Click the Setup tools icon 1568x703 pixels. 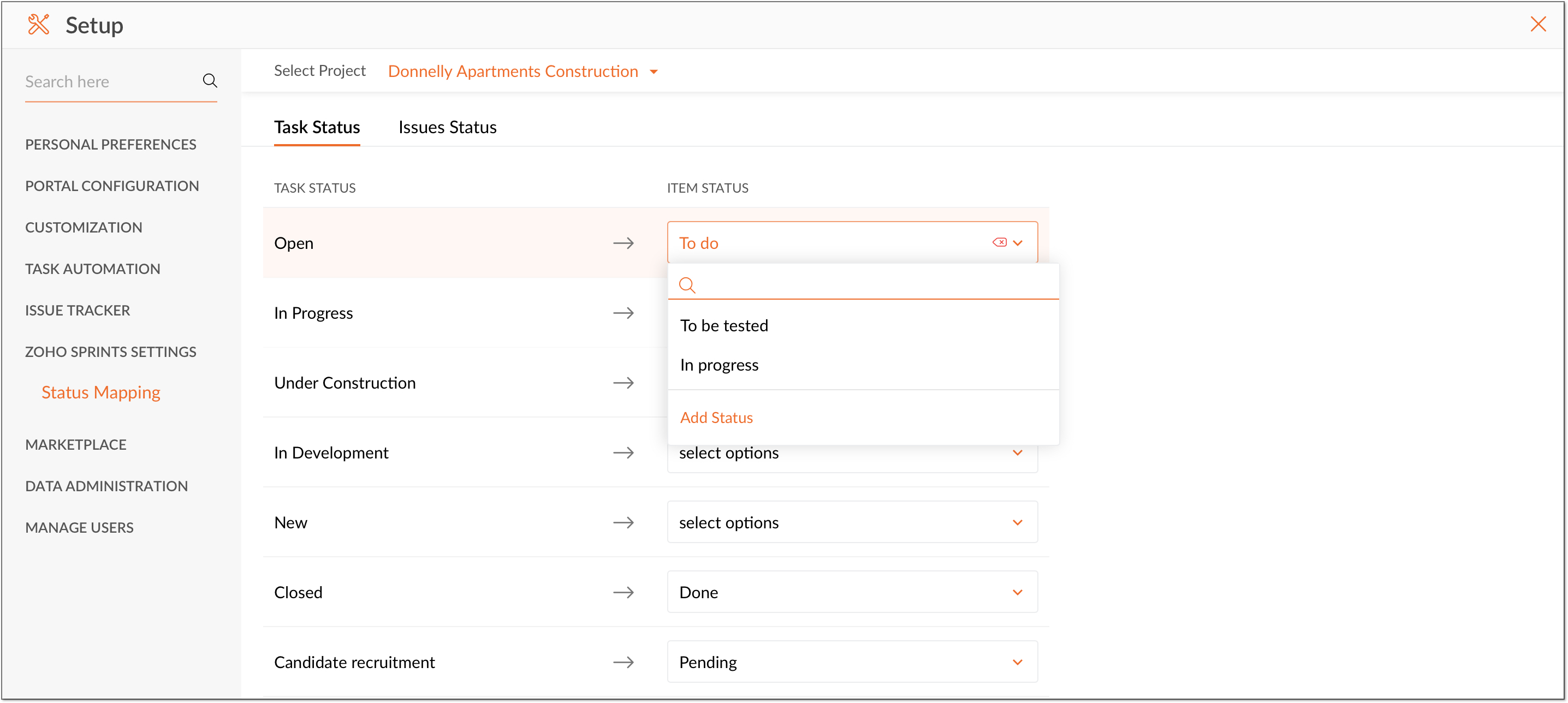(38, 25)
